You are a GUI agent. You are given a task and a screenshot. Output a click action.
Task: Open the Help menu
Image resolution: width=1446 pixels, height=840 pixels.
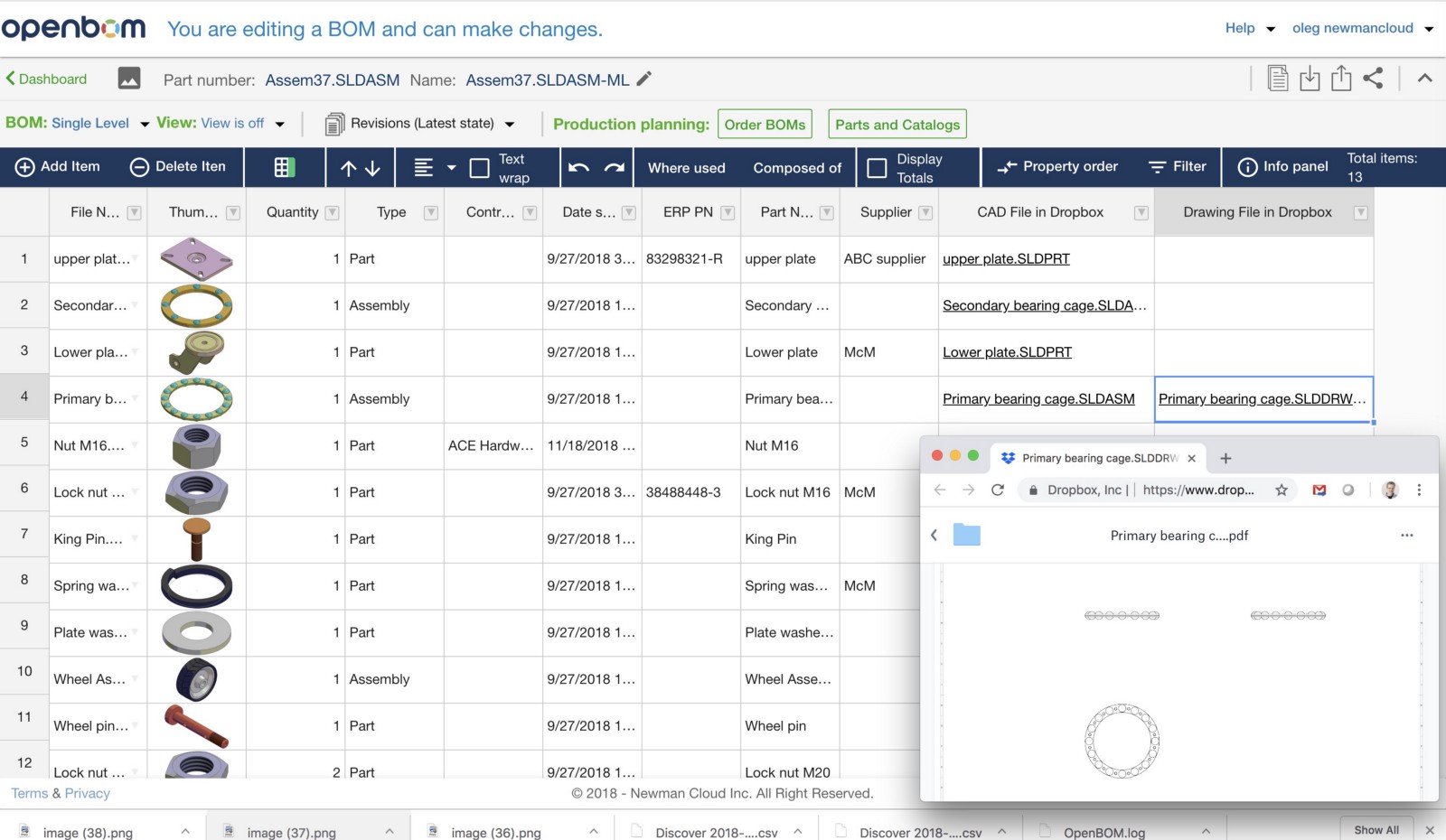click(x=1240, y=28)
